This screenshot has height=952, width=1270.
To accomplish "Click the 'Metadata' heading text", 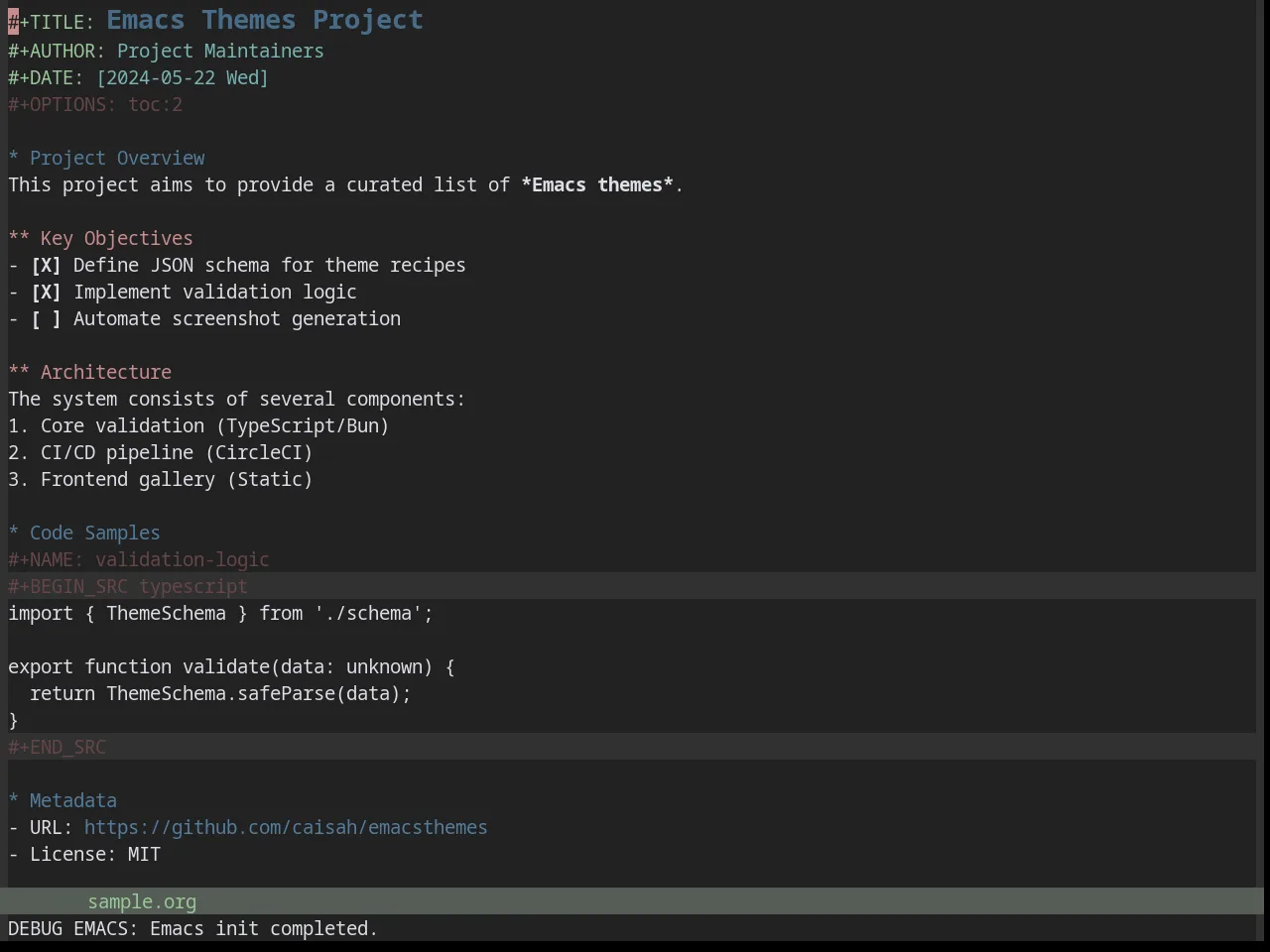I will coord(73,800).
